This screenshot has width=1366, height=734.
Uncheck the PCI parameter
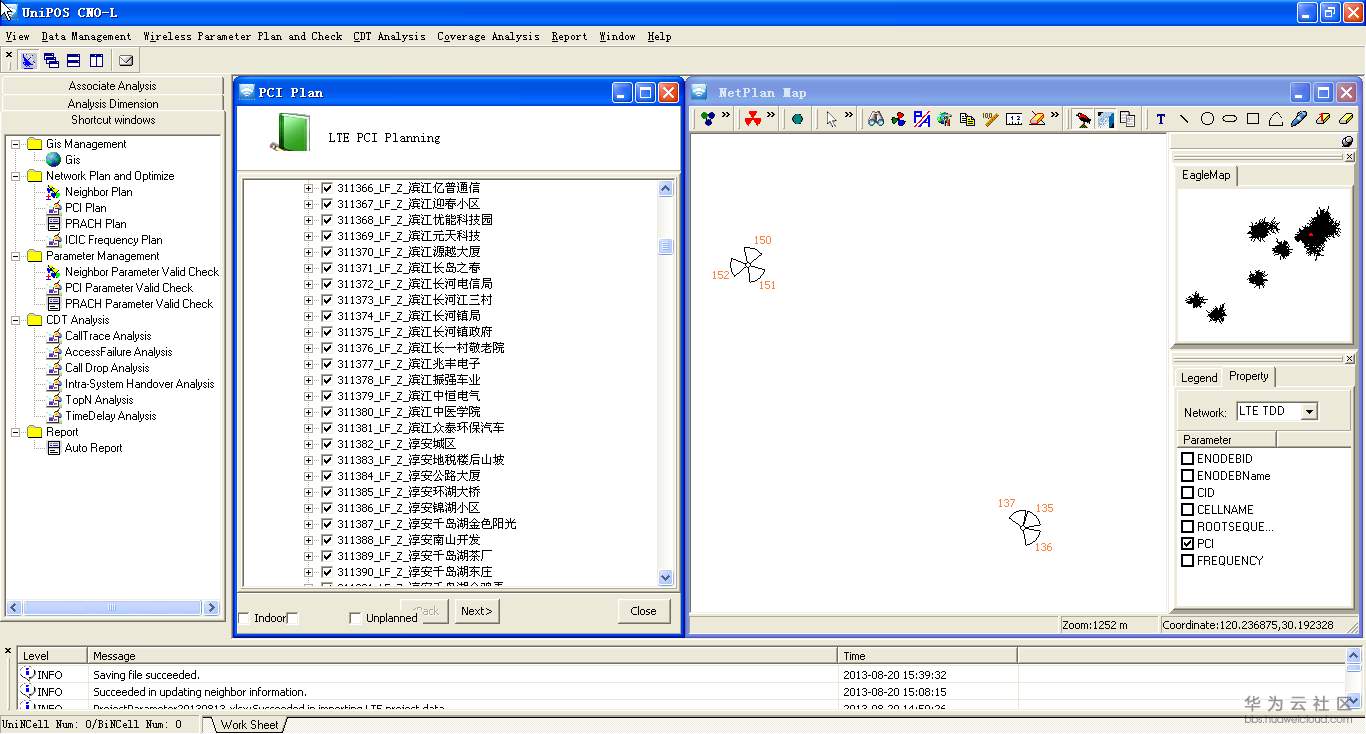tap(1188, 543)
